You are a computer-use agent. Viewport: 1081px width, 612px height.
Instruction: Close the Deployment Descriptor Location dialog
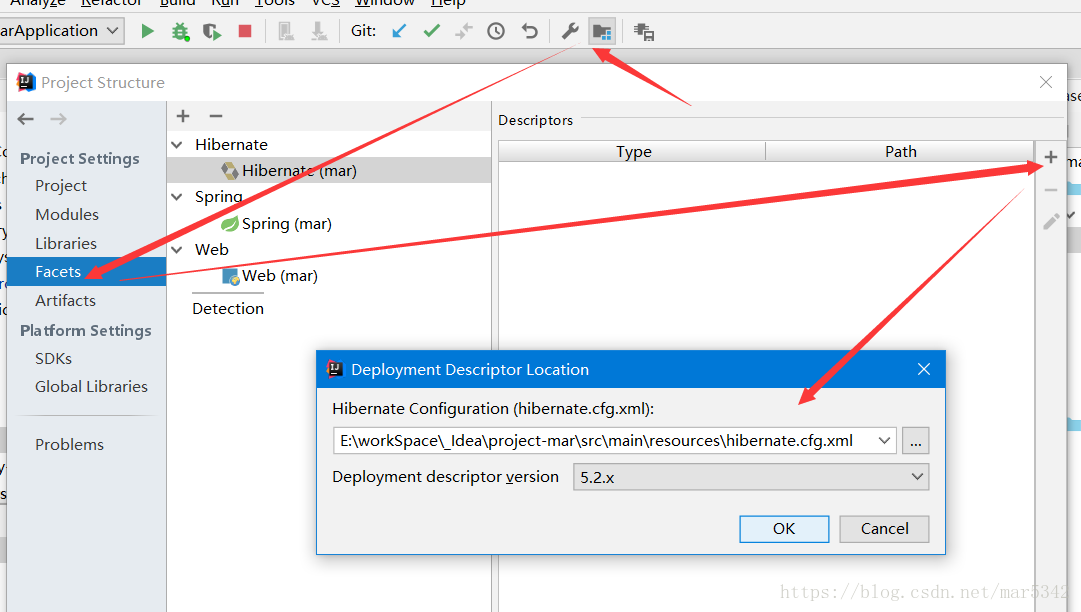pyautogui.click(x=924, y=369)
